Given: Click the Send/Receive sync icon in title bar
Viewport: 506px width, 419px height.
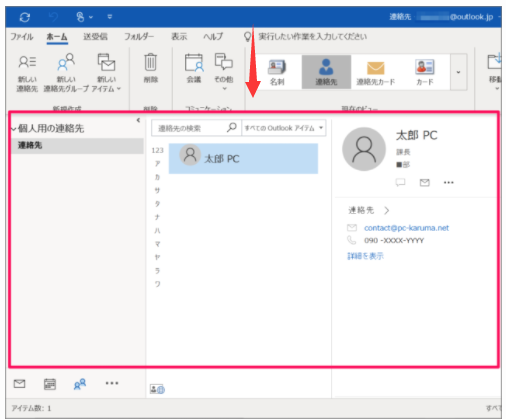Looking at the screenshot, I should (25, 17).
